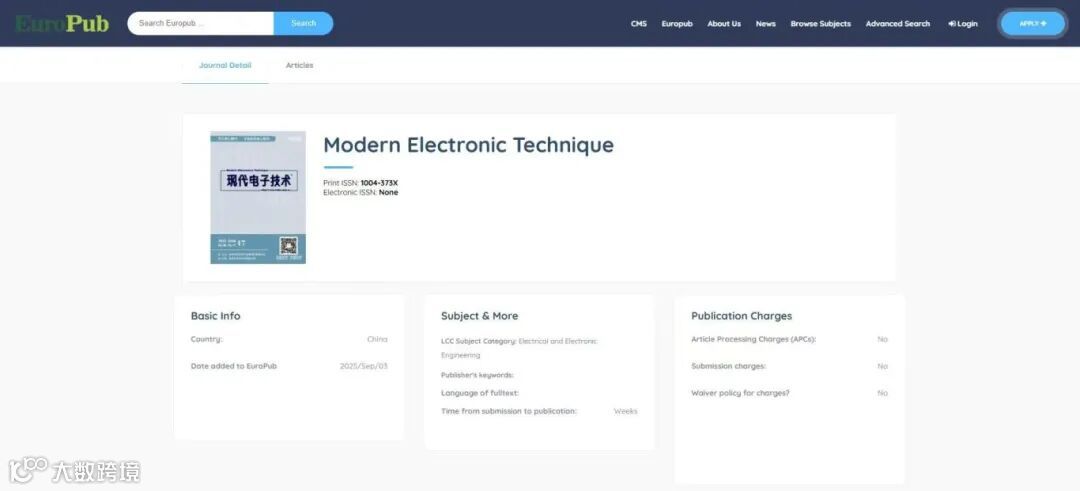Image resolution: width=1080 pixels, height=491 pixels.
Task: Click the Country value China
Action: pyautogui.click(x=377, y=339)
